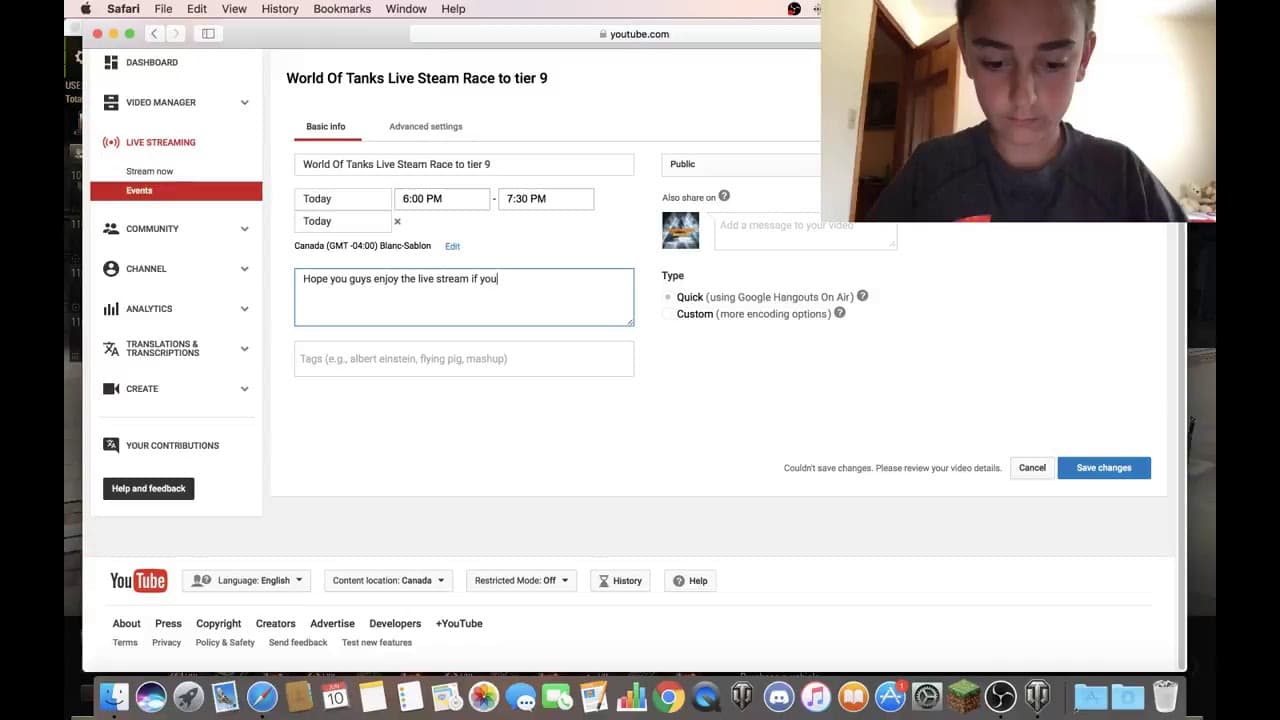Image resolution: width=1280 pixels, height=720 pixels.
Task: Open Minecraft from the Dock
Action: click(963, 696)
